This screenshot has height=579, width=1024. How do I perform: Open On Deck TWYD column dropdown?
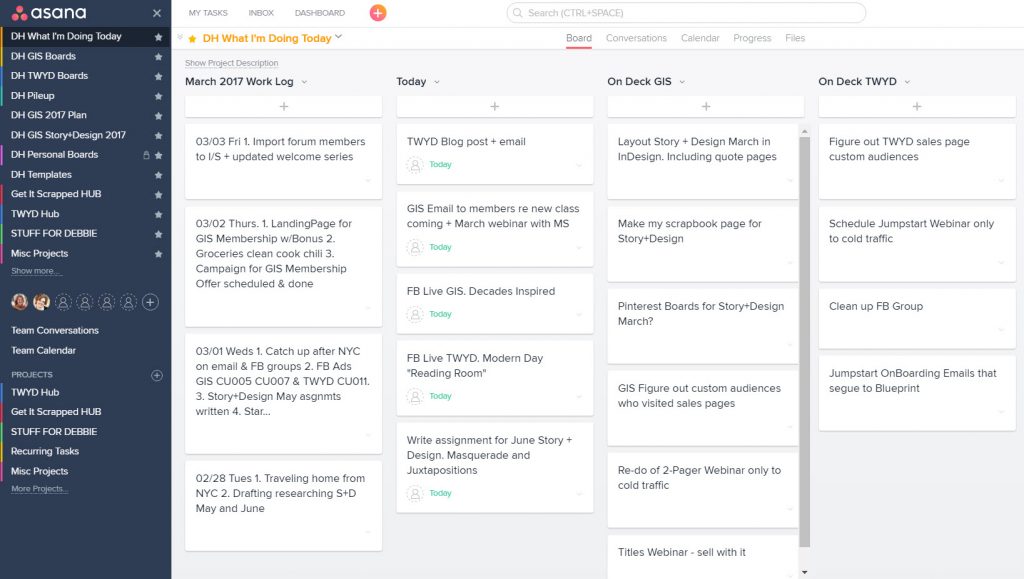click(907, 82)
